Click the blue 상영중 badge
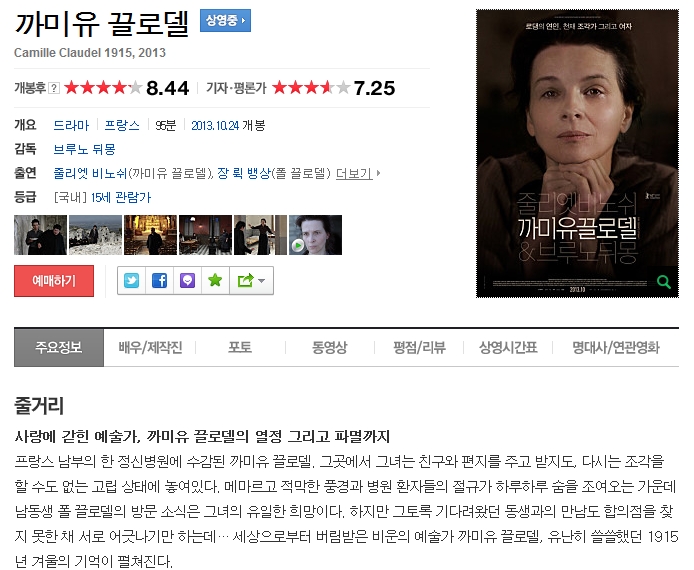The width and height of the screenshot is (694, 570). 225,20
